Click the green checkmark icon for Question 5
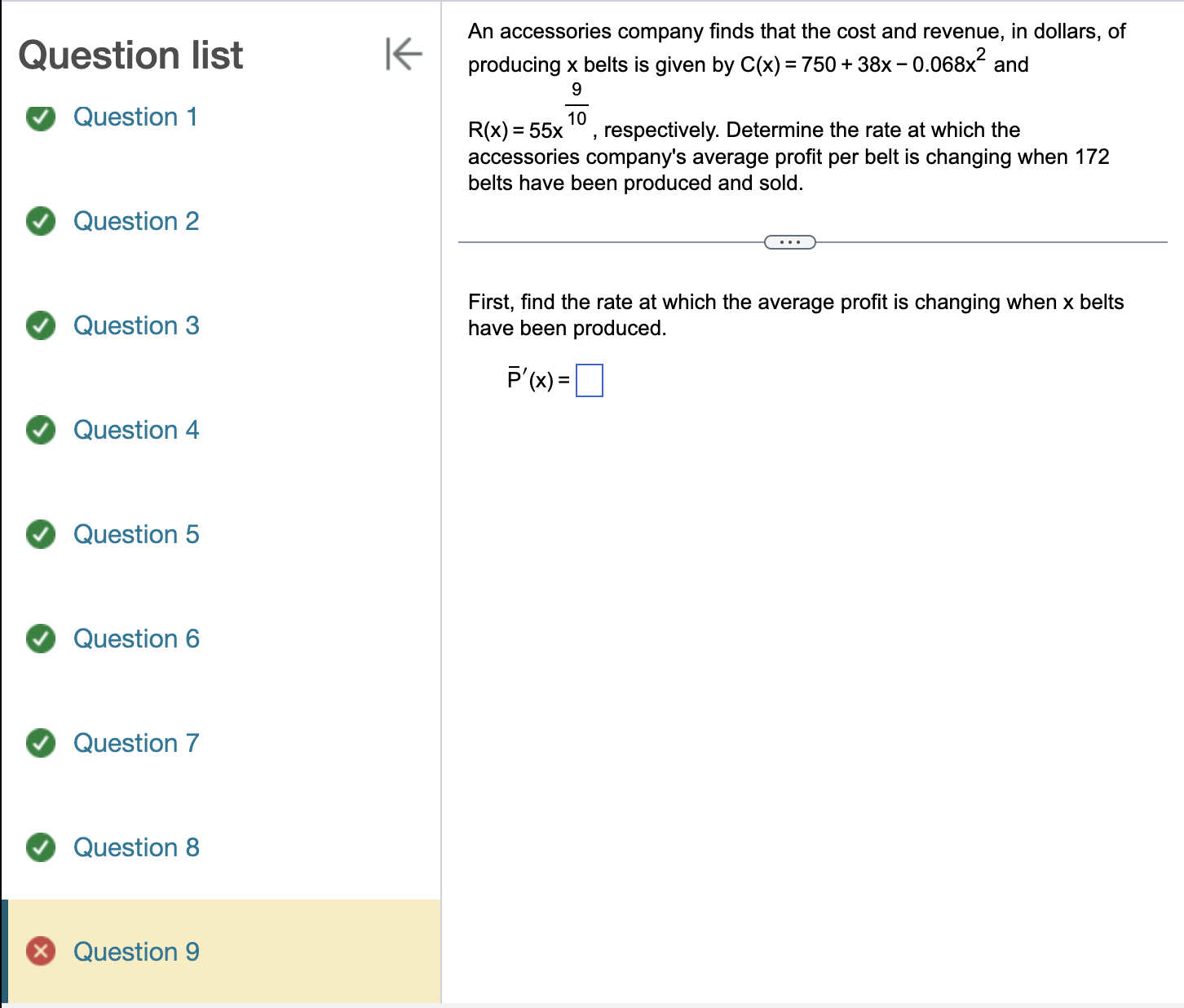The image size is (1184, 1008). point(40,535)
